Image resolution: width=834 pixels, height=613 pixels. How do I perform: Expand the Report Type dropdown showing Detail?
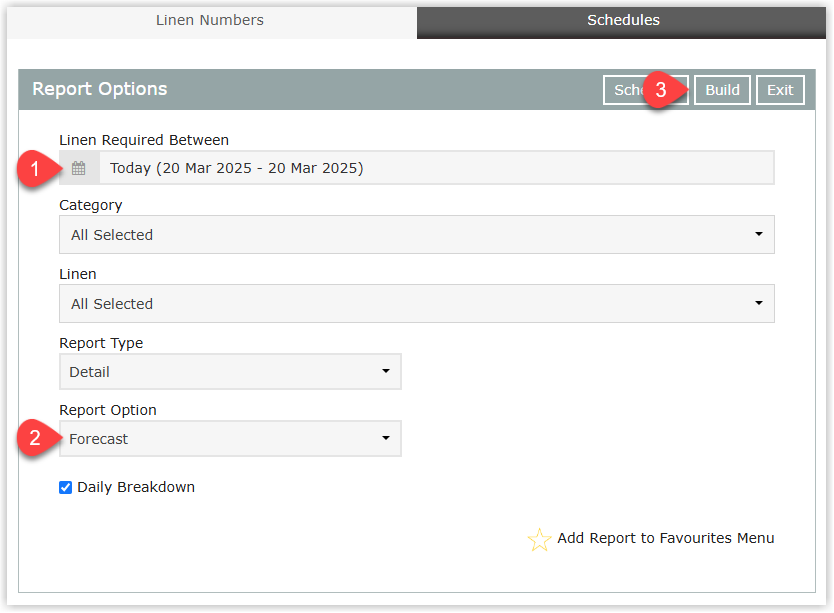pos(230,371)
